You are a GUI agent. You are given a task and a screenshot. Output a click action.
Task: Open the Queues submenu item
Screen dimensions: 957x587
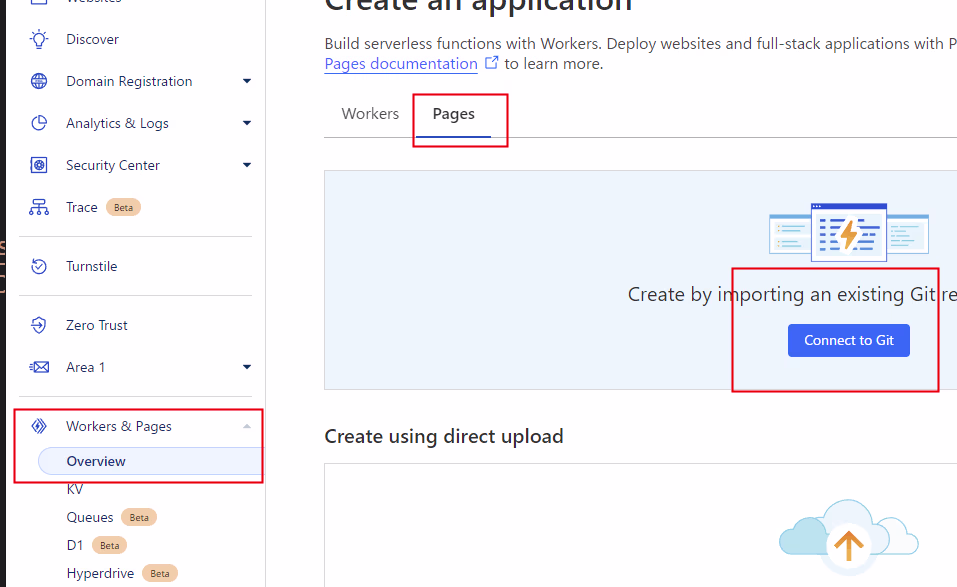(90, 517)
